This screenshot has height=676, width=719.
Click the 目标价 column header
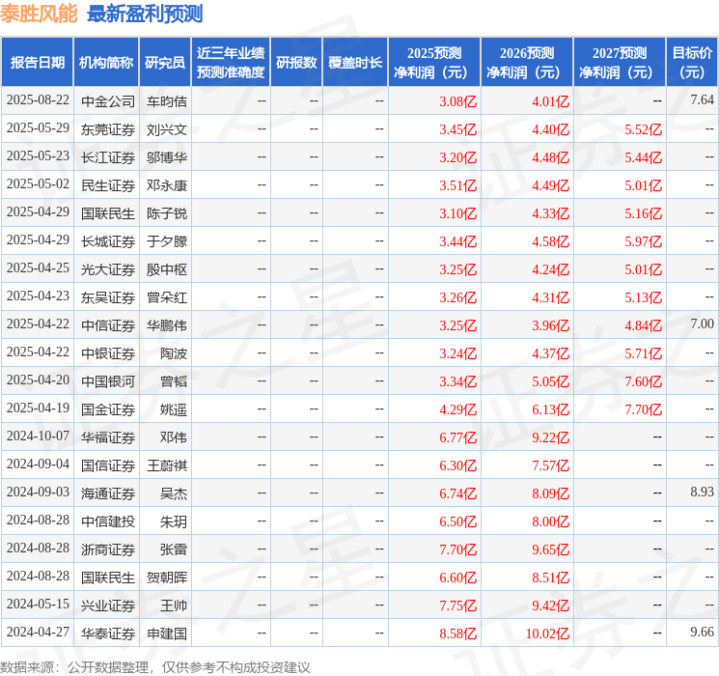692,63
